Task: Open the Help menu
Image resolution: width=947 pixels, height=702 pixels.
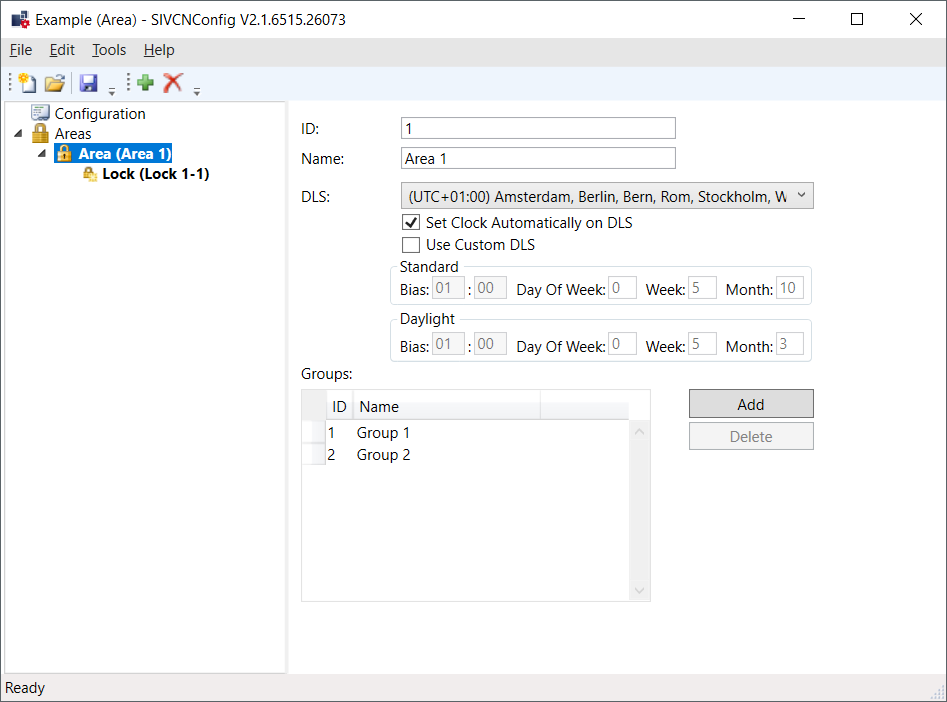Action: [x=159, y=50]
